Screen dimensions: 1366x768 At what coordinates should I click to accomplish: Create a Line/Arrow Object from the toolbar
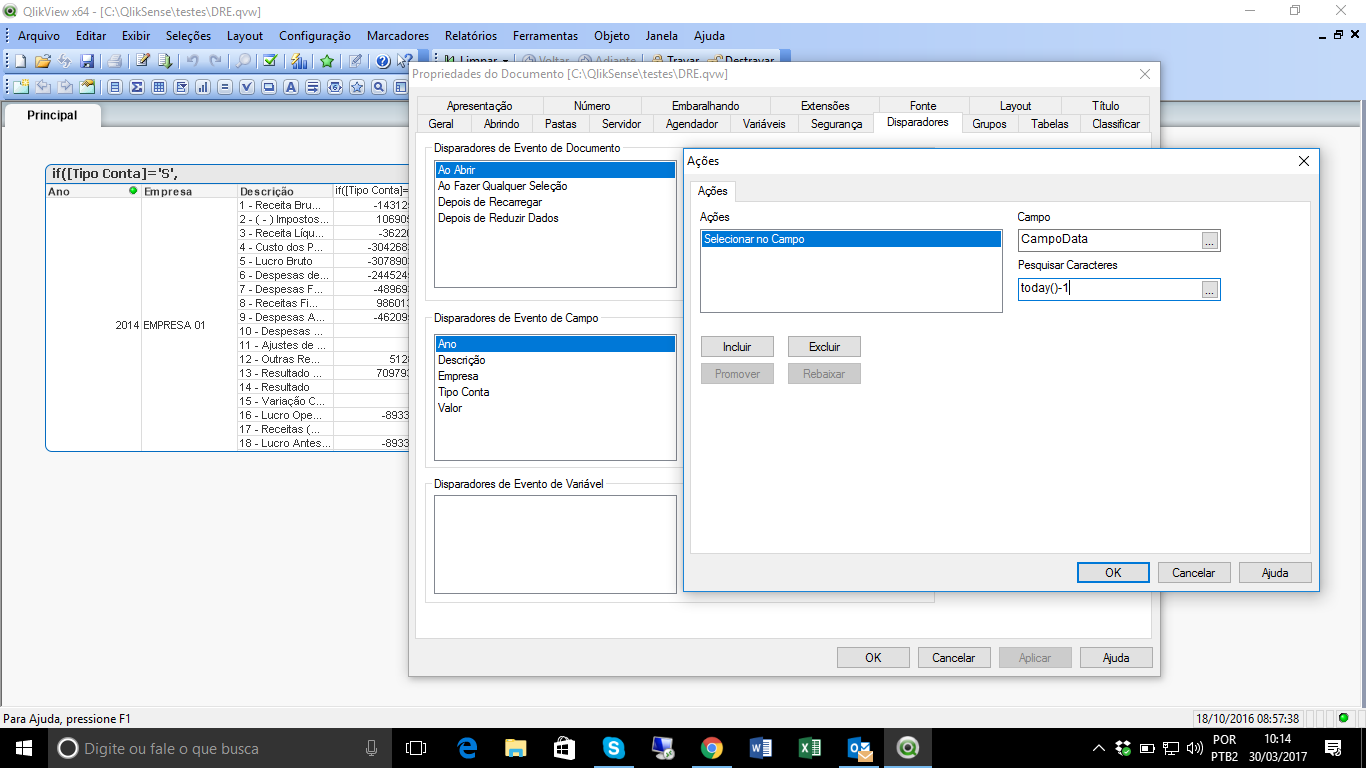pos(313,87)
